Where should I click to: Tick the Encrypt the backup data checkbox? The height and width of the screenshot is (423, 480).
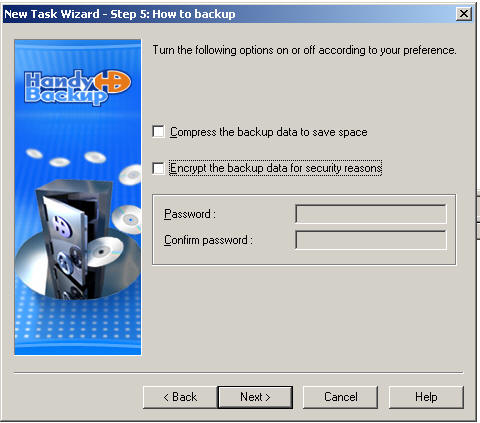coord(158,168)
